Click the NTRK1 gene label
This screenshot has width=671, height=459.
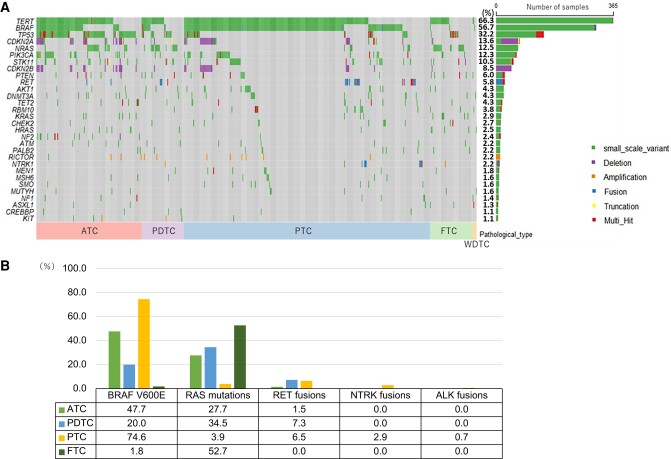coord(23,164)
